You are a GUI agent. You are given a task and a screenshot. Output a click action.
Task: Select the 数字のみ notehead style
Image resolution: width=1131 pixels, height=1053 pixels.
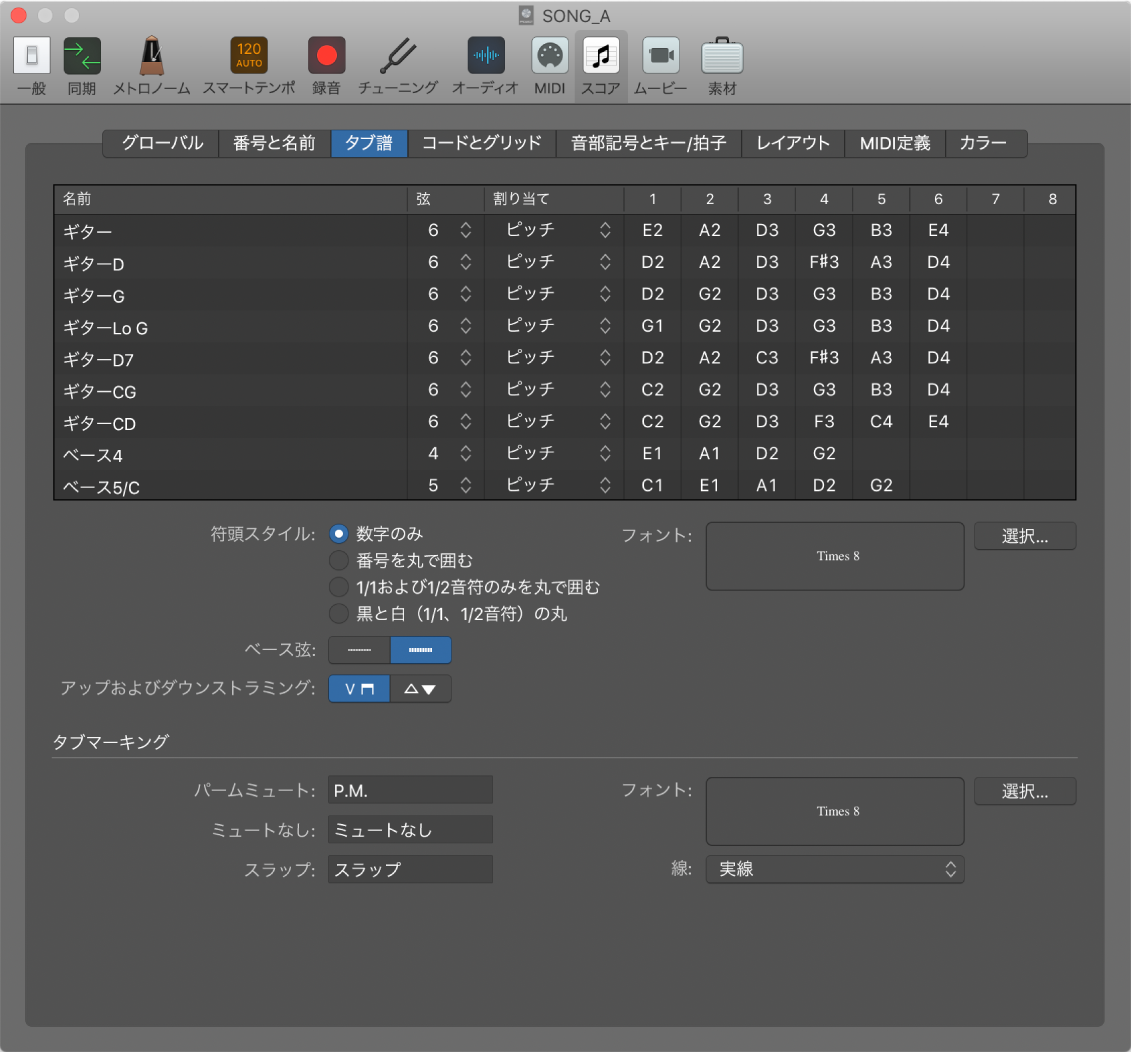[339, 534]
